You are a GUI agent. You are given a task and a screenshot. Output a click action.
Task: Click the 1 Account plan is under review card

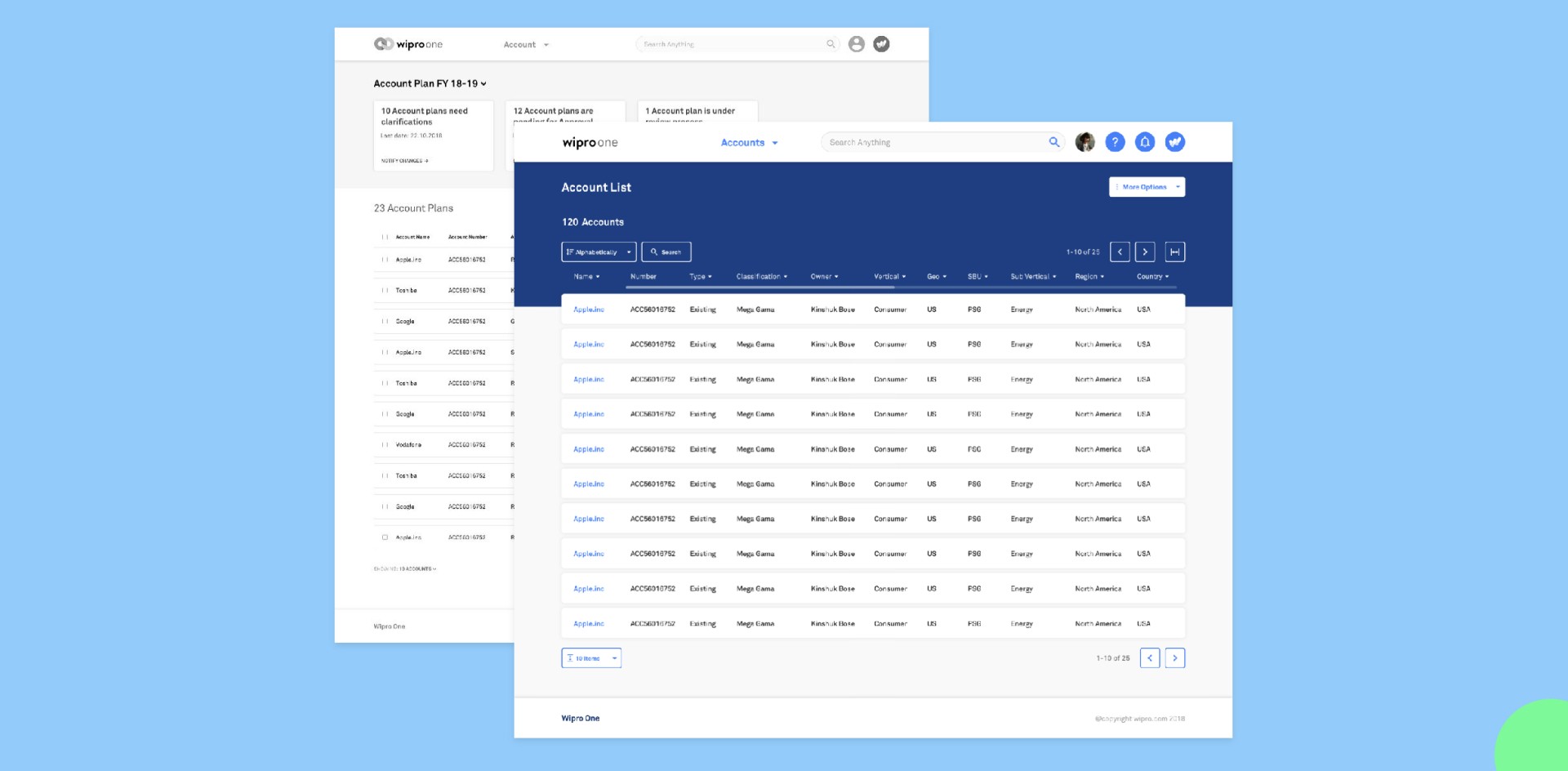click(697, 113)
